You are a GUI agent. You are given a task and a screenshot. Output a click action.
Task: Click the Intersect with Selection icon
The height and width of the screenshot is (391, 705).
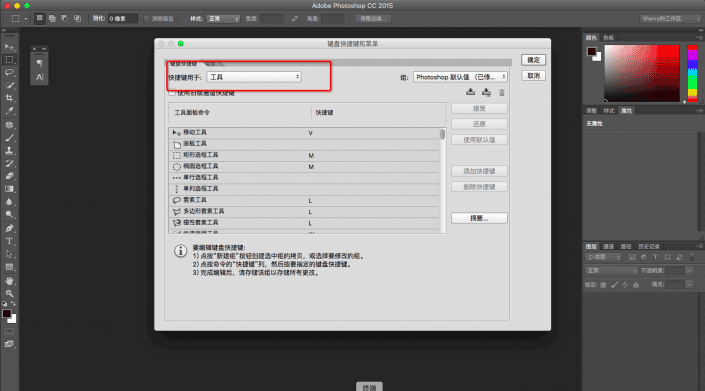pyautogui.click(x=77, y=18)
